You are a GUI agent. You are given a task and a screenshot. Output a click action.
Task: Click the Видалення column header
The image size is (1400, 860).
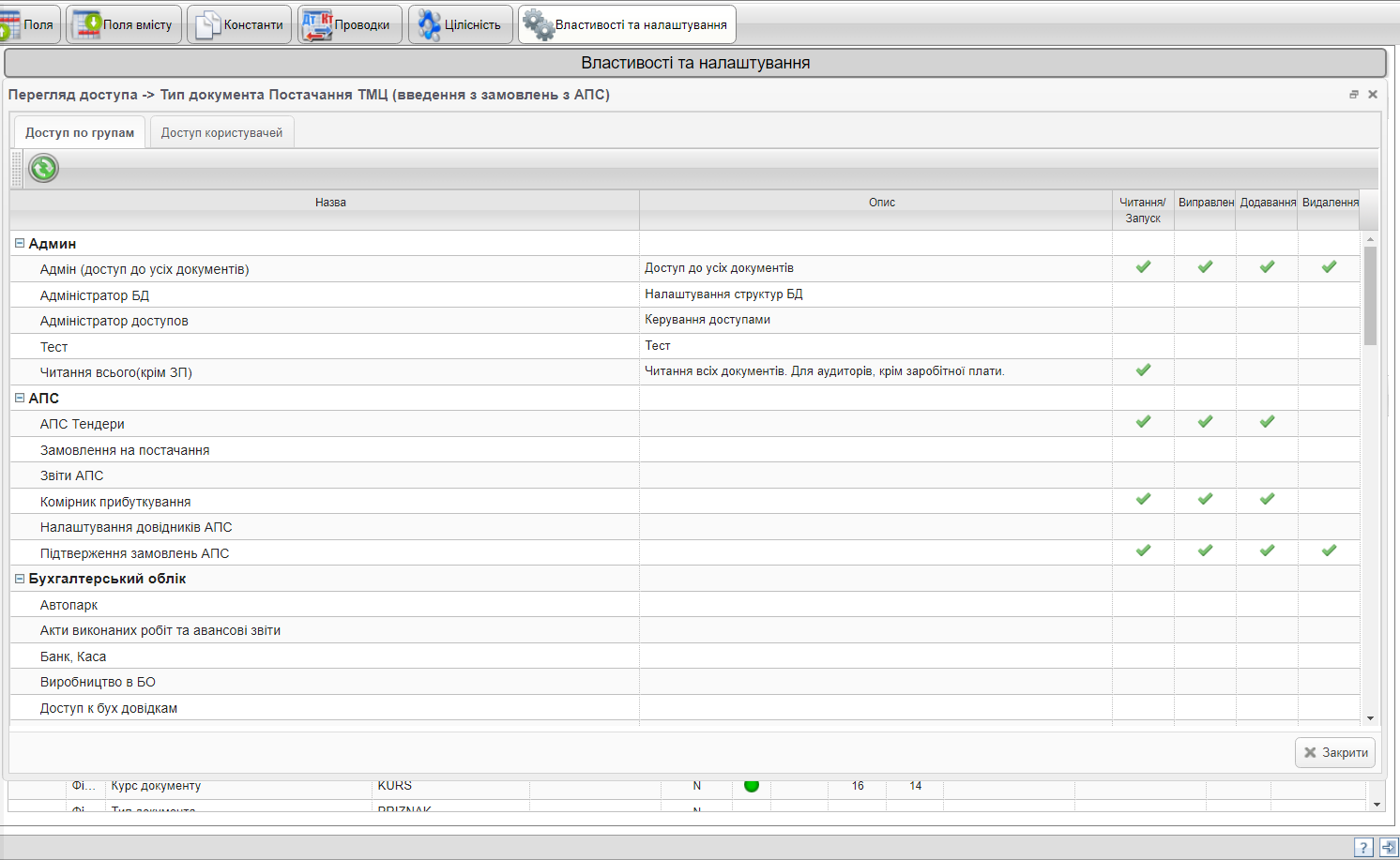point(1329,210)
